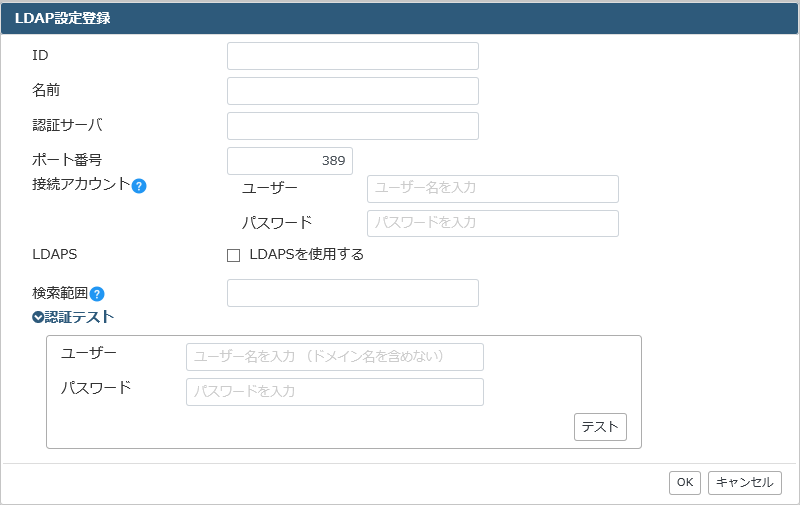The width and height of the screenshot is (800, 505).
Task: Confirm with the OK button
Action: [685, 483]
